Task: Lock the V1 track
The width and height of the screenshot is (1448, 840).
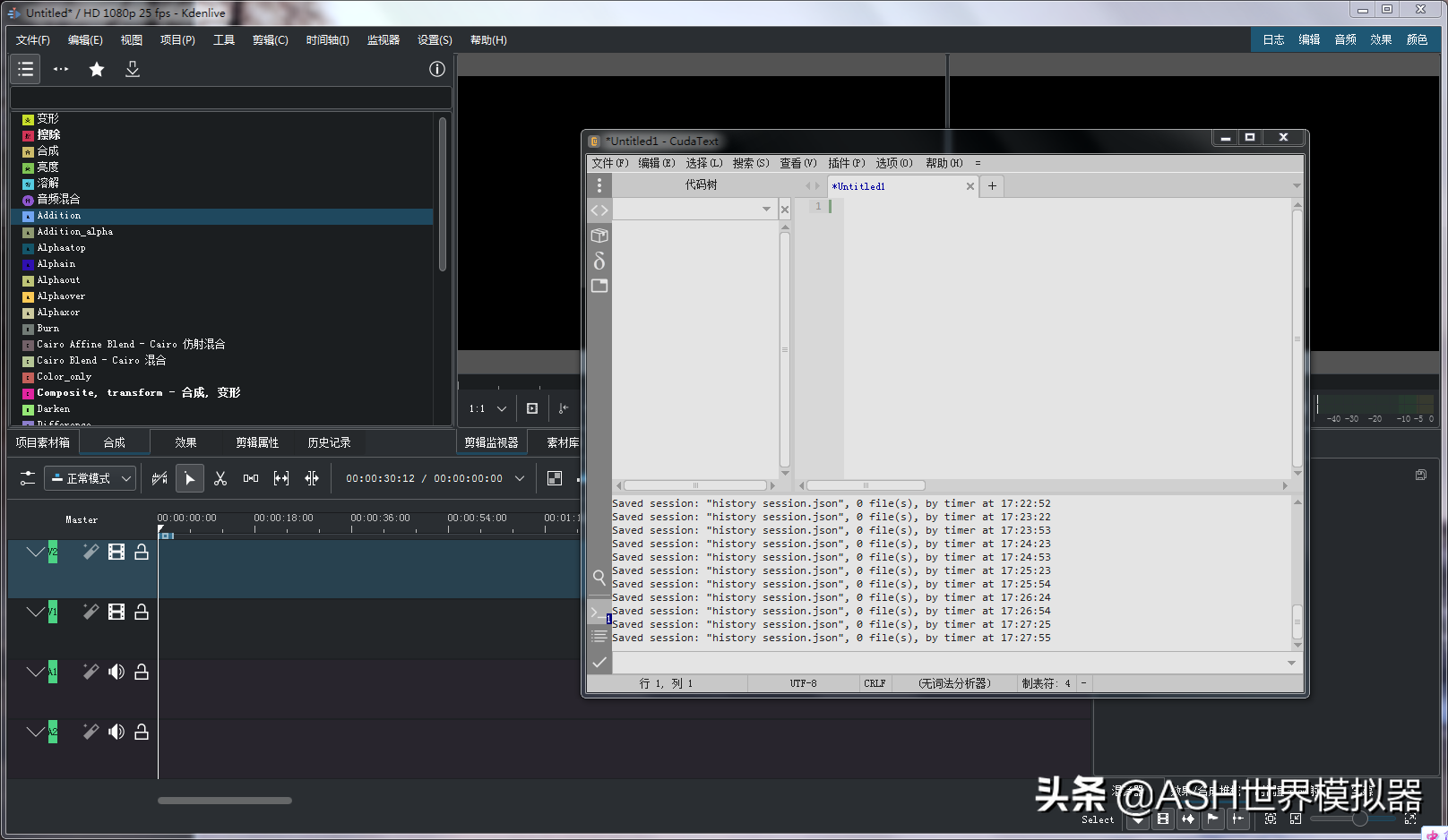Action: click(x=142, y=612)
